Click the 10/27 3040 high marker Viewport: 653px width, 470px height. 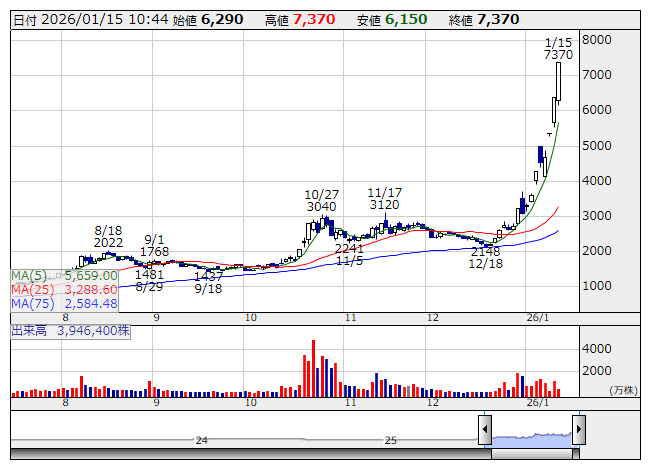click(321, 200)
